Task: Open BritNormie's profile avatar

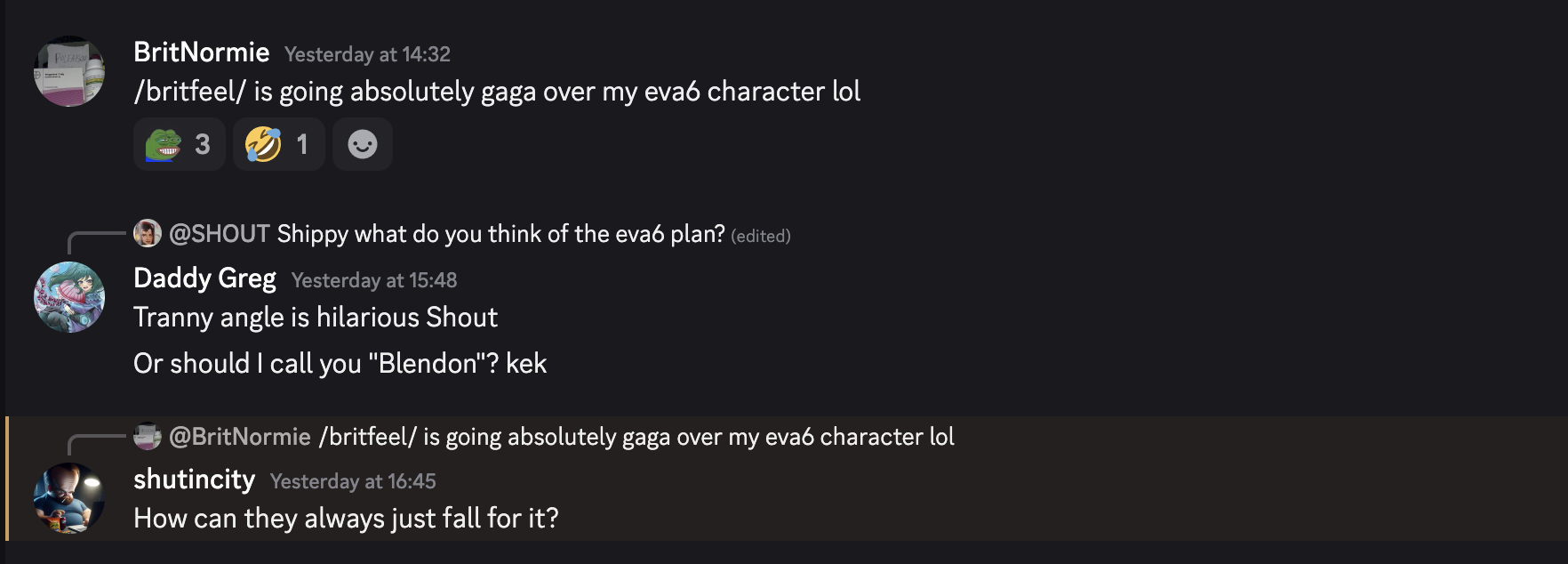Action: (69, 71)
